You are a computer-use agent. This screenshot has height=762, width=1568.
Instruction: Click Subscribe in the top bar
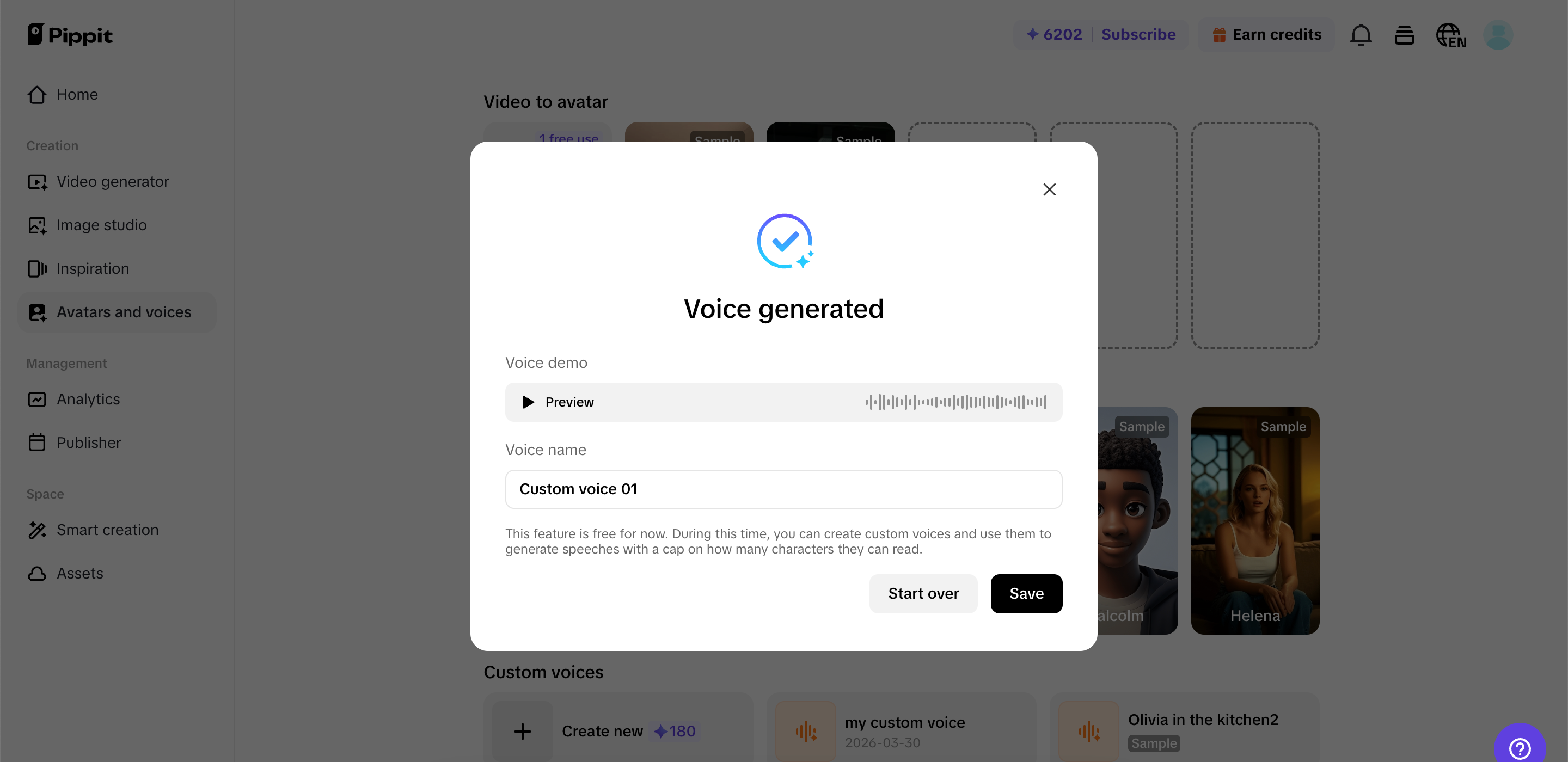coord(1138,34)
